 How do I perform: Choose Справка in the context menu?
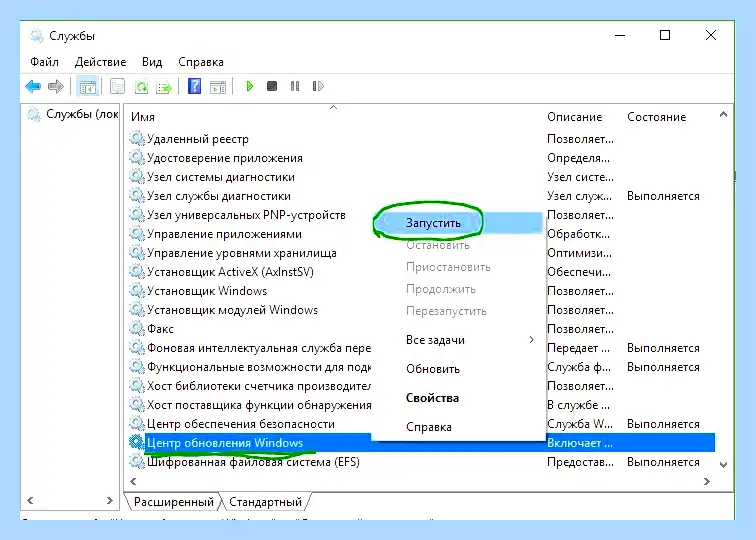click(x=458, y=427)
